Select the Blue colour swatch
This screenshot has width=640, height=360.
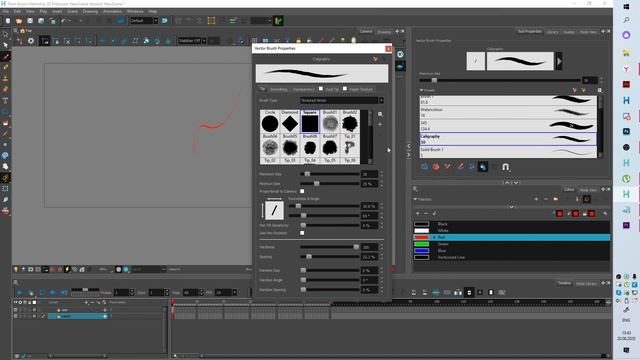point(421,251)
